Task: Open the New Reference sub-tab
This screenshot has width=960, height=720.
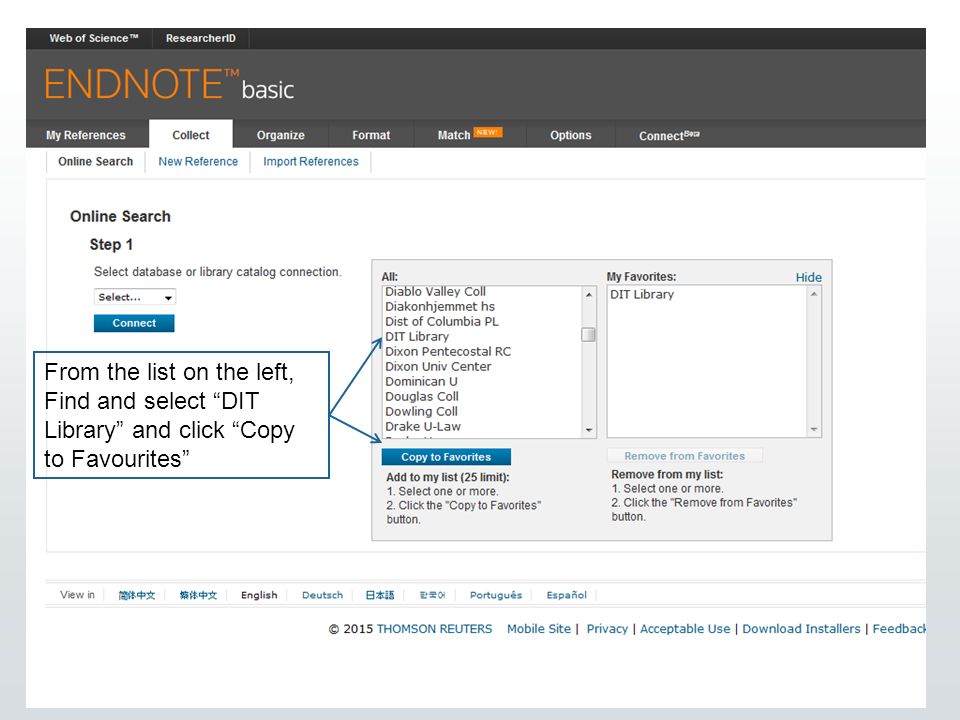Action: 198,162
